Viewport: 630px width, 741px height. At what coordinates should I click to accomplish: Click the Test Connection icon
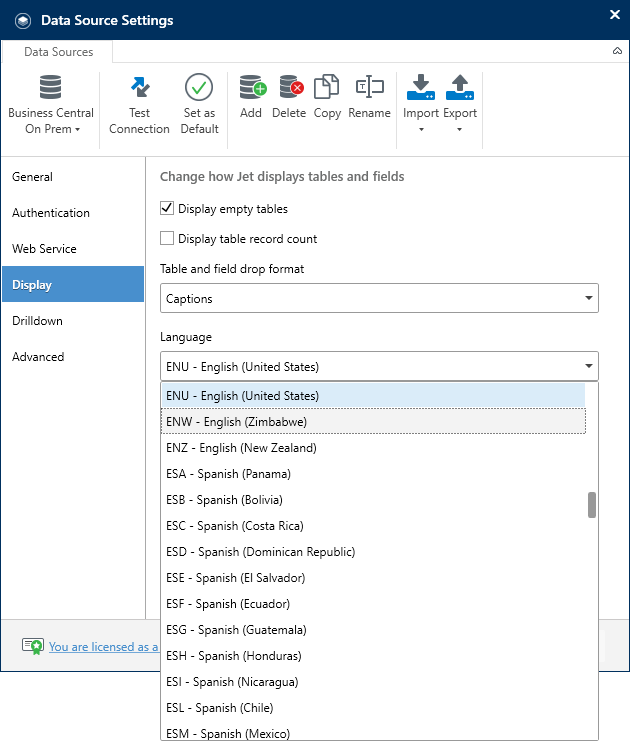140,87
